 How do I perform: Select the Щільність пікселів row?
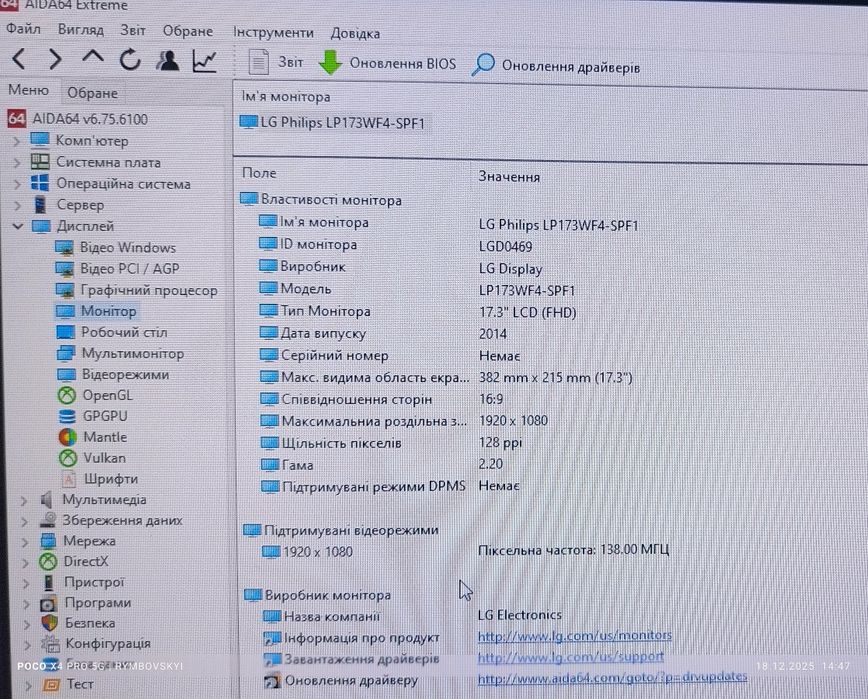tap(391, 443)
